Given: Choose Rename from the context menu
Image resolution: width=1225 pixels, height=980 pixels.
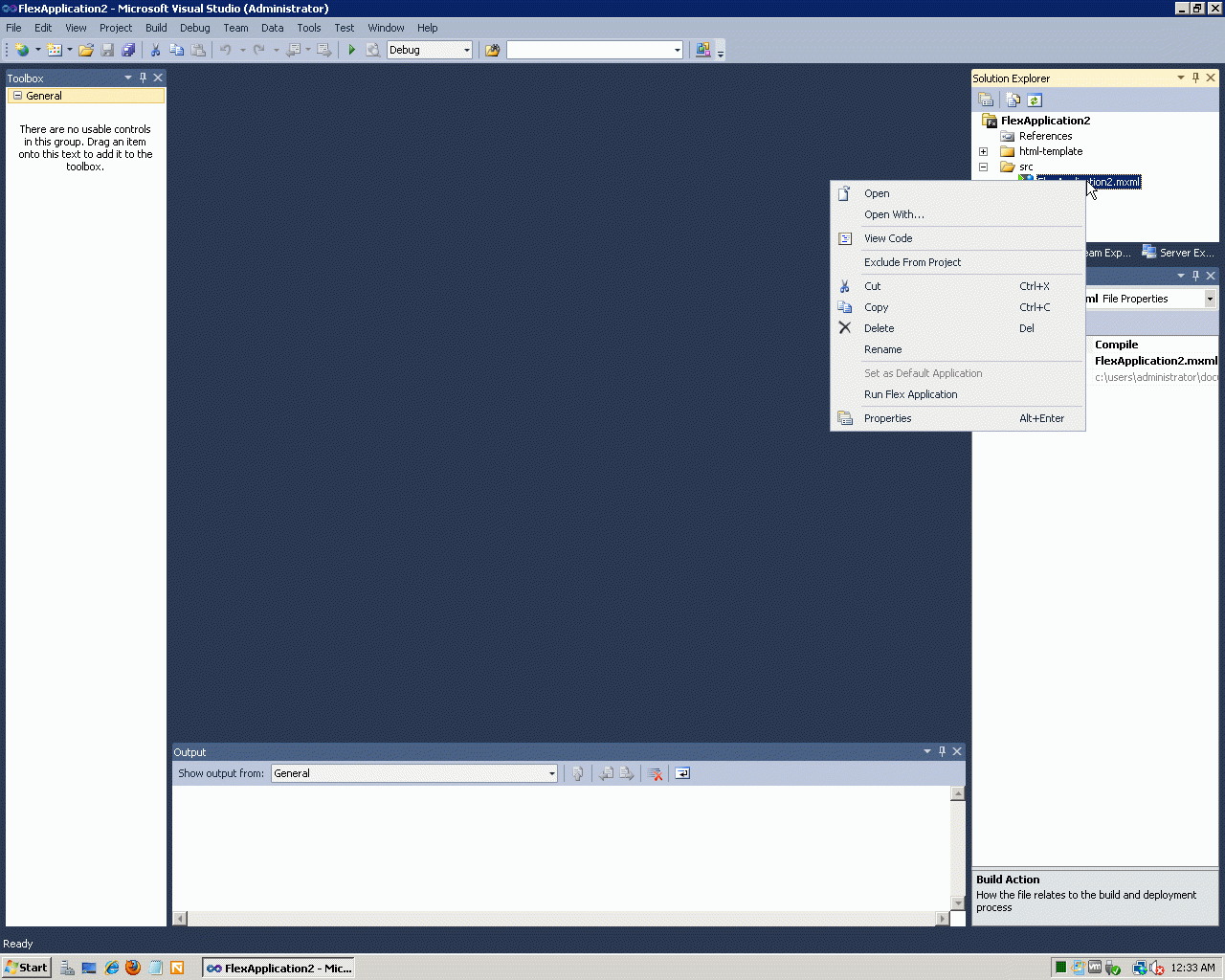Looking at the screenshot, I should [957, 349].
